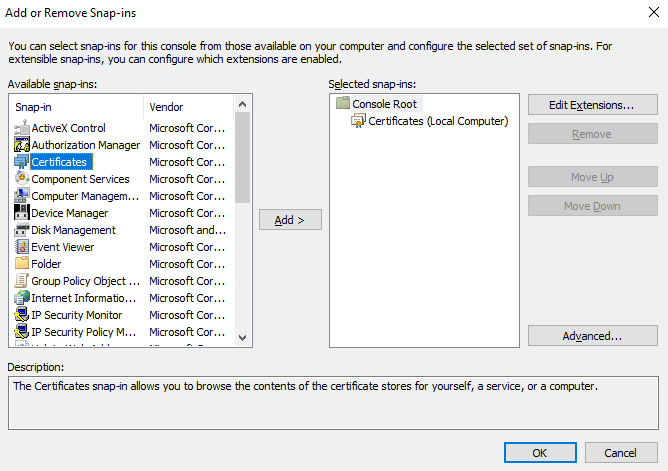
Task: Choose the Device Manager icon
Action: (23, 213)
